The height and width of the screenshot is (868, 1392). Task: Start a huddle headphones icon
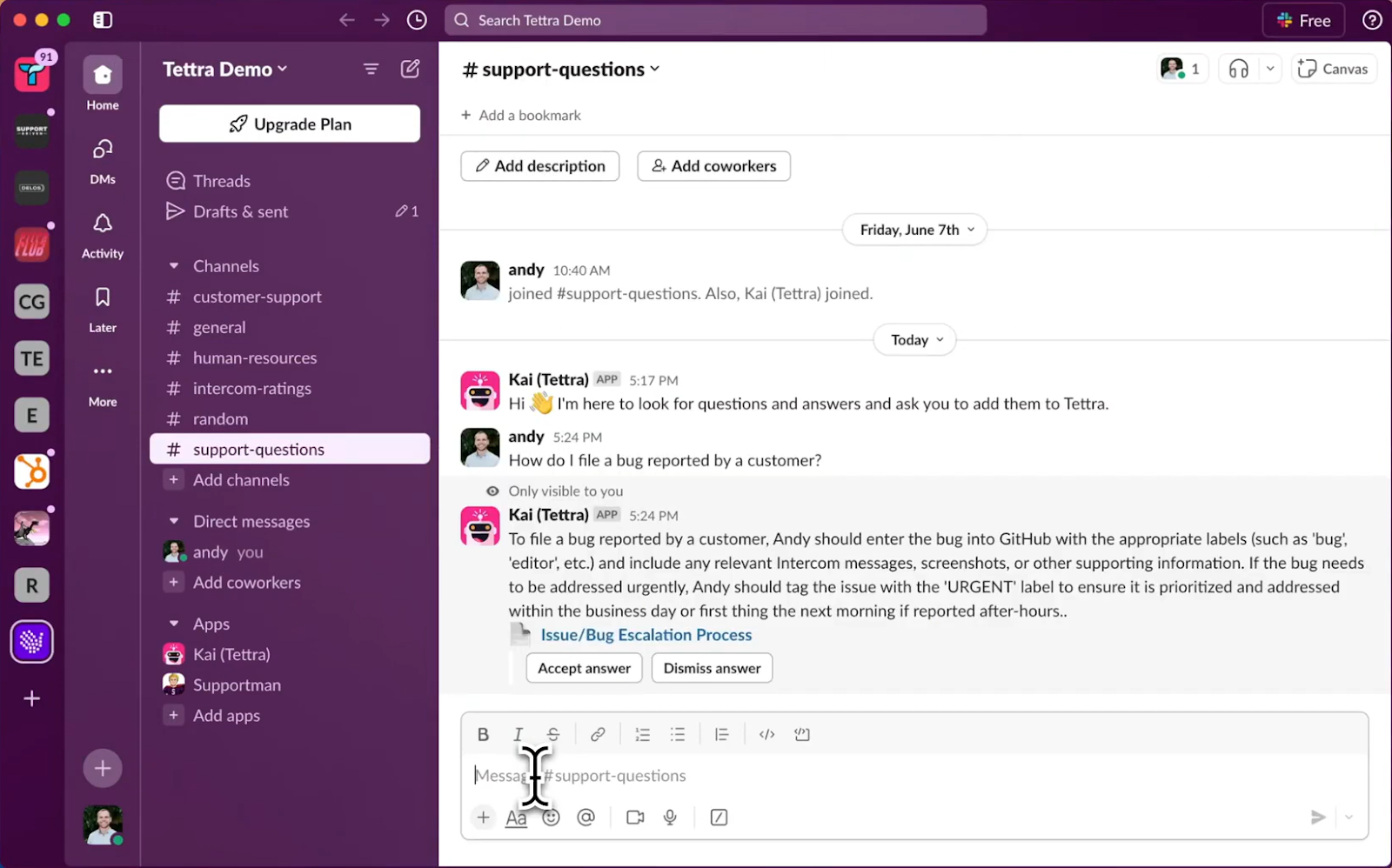(1239, 69)
